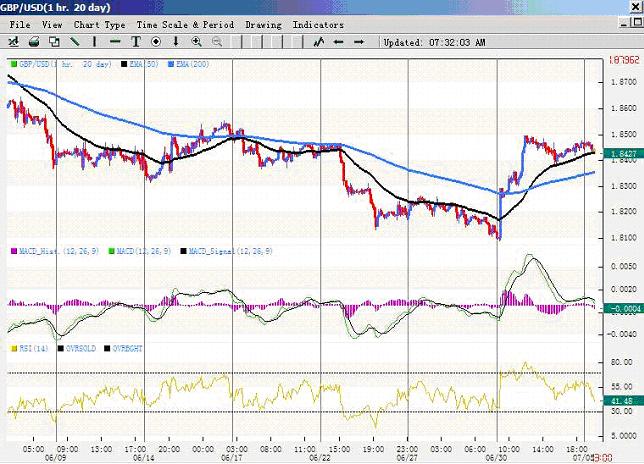644x464 pixels.
Task: Select the diagonal trend line tool
Action: tap(75, 42)
